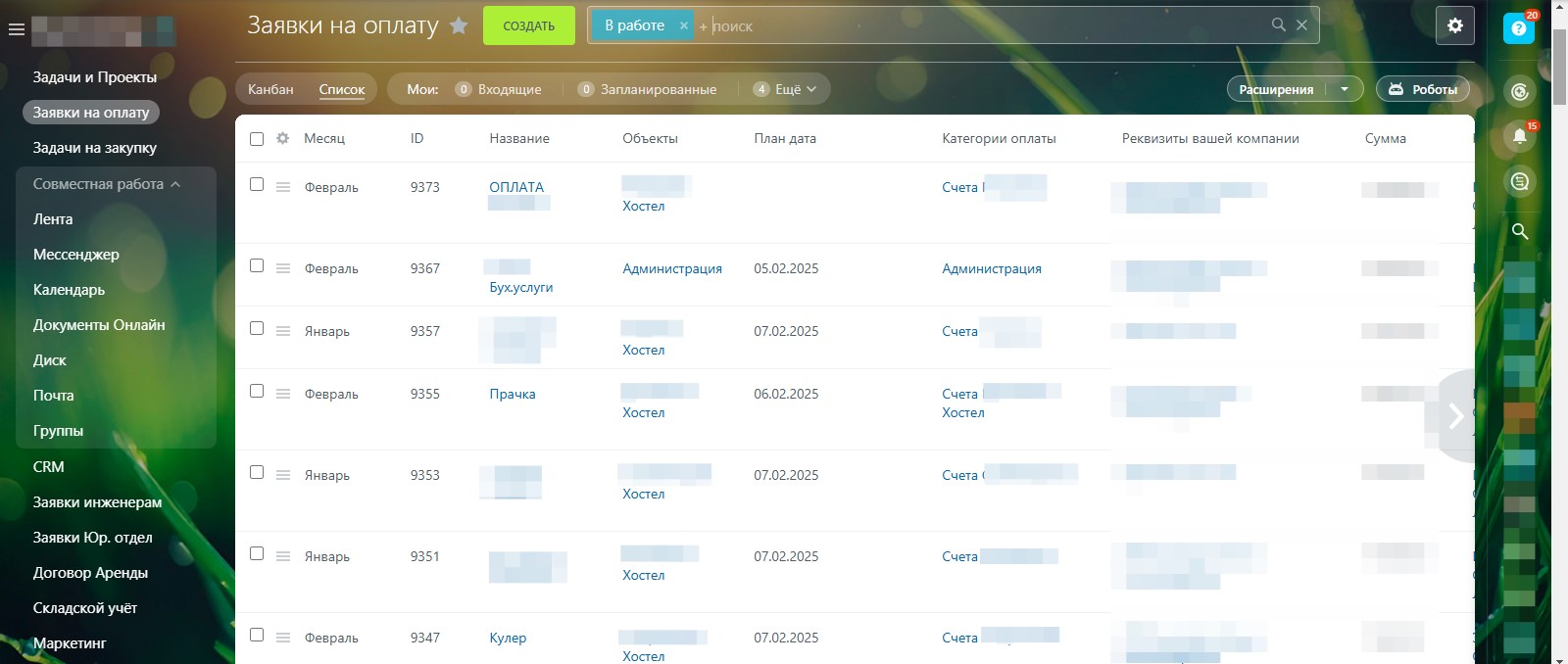Open Мессенджер from the left menu
This screenshot has height=664, width=1568.
76,255
